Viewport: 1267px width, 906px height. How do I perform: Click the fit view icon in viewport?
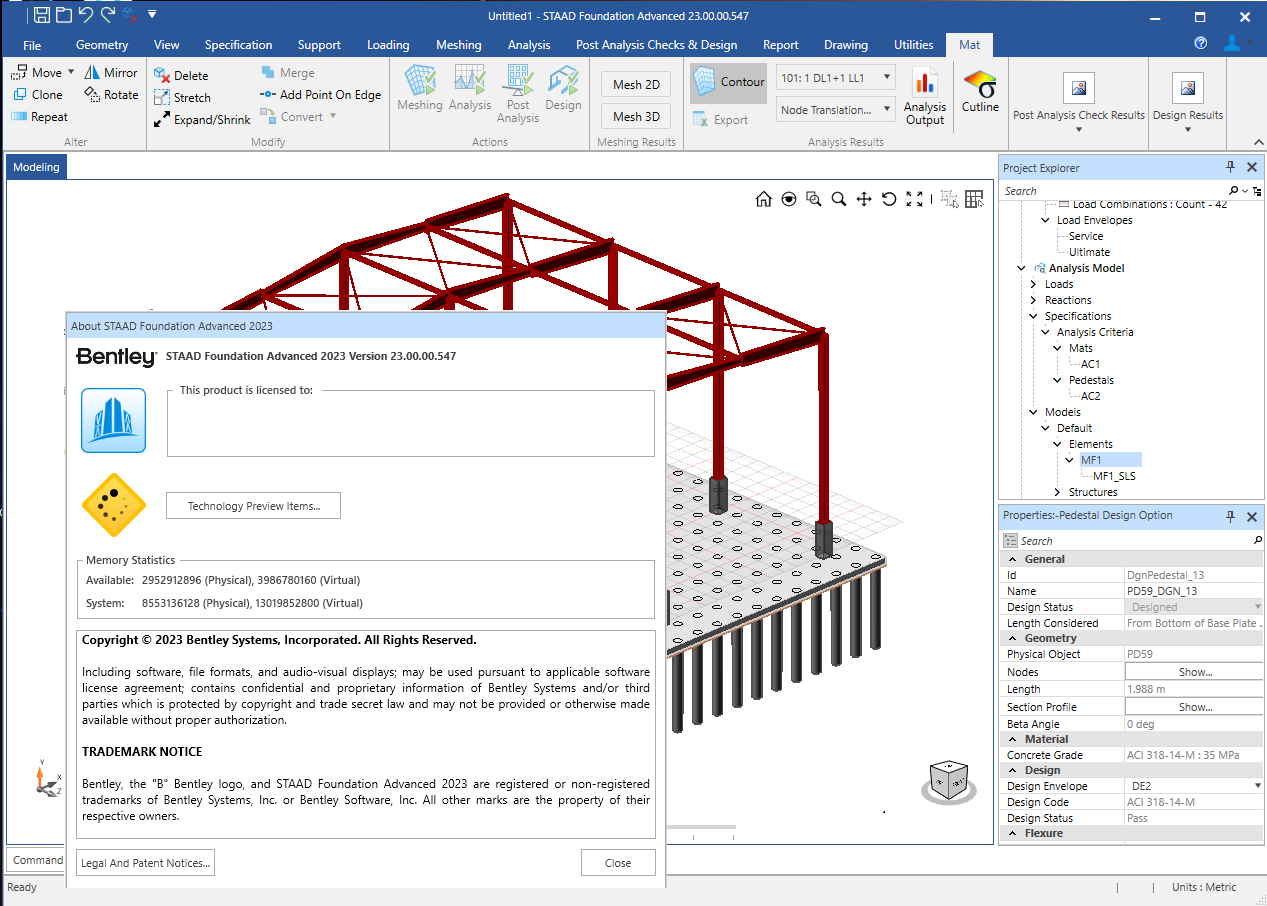coord(914,199)
